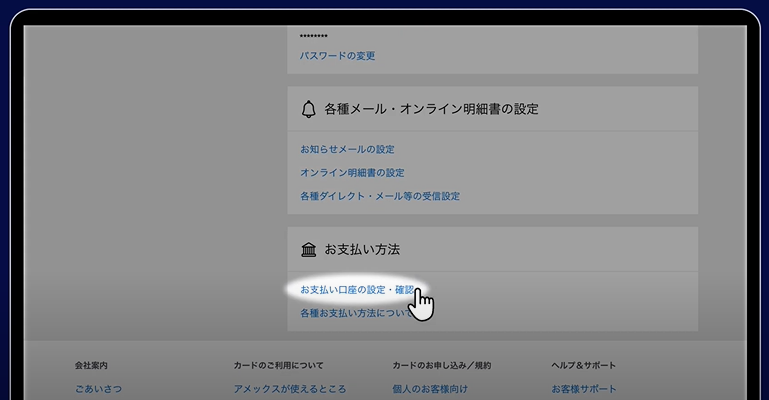Image resolution: width=769 pixels, height=400 pixels.
Task: Open お客様サポート footer link
Action: pyautogui.click(x=584, y=389)
